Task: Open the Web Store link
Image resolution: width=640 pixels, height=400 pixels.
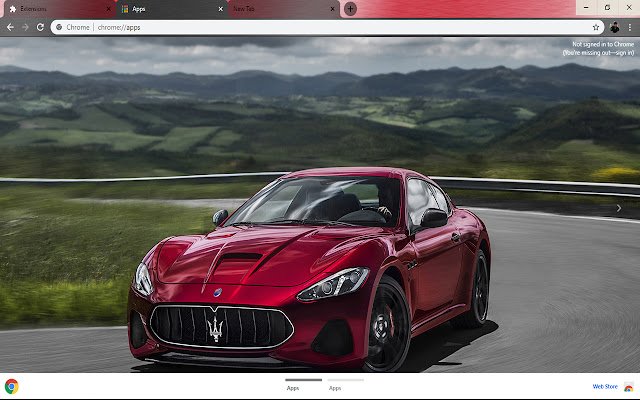Action: pos(605,386)
